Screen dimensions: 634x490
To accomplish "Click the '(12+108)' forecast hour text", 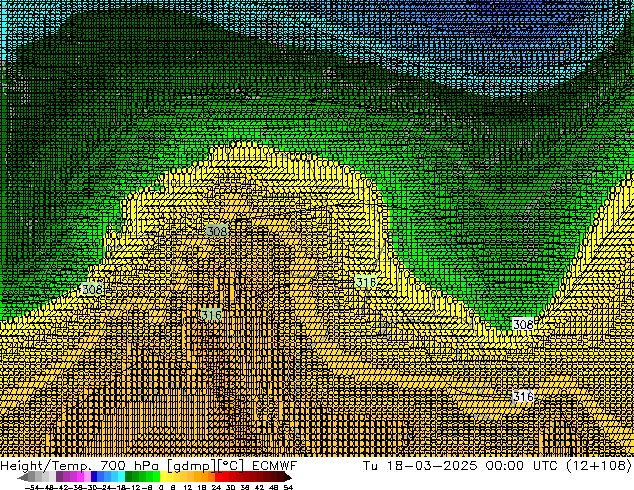I will tap(599, 466).
